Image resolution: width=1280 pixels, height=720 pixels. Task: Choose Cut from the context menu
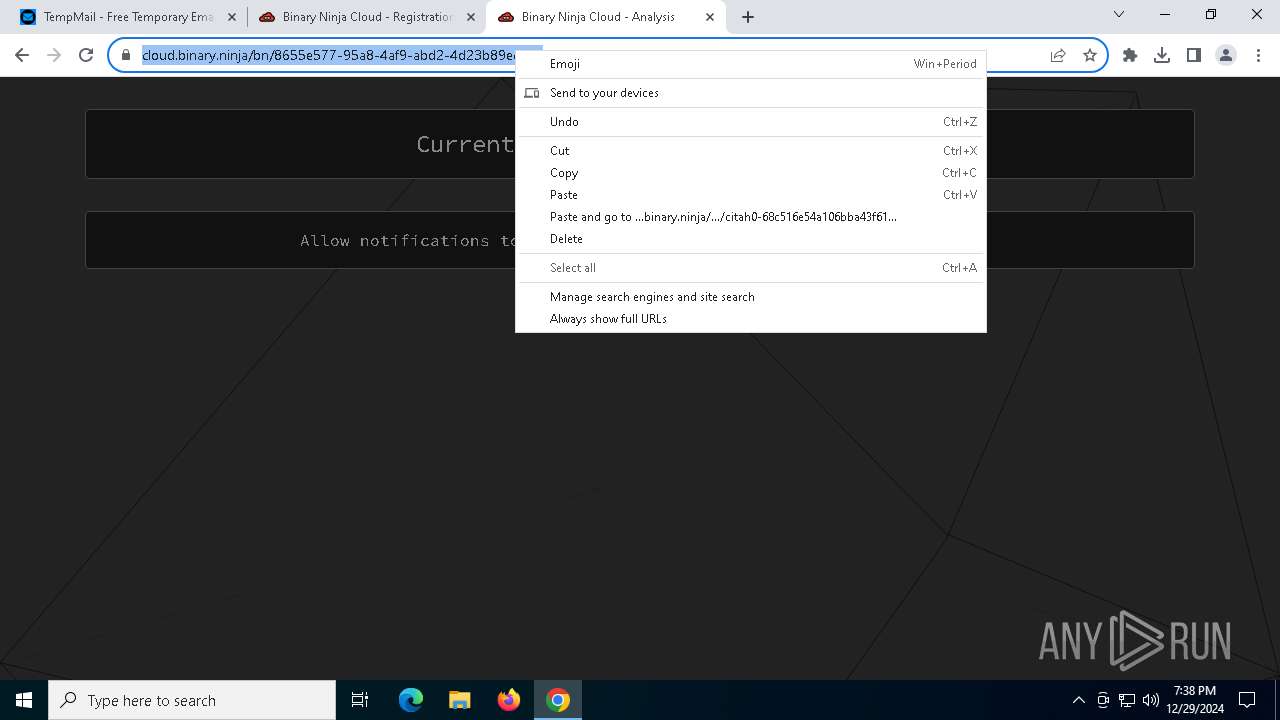(750, 151)
